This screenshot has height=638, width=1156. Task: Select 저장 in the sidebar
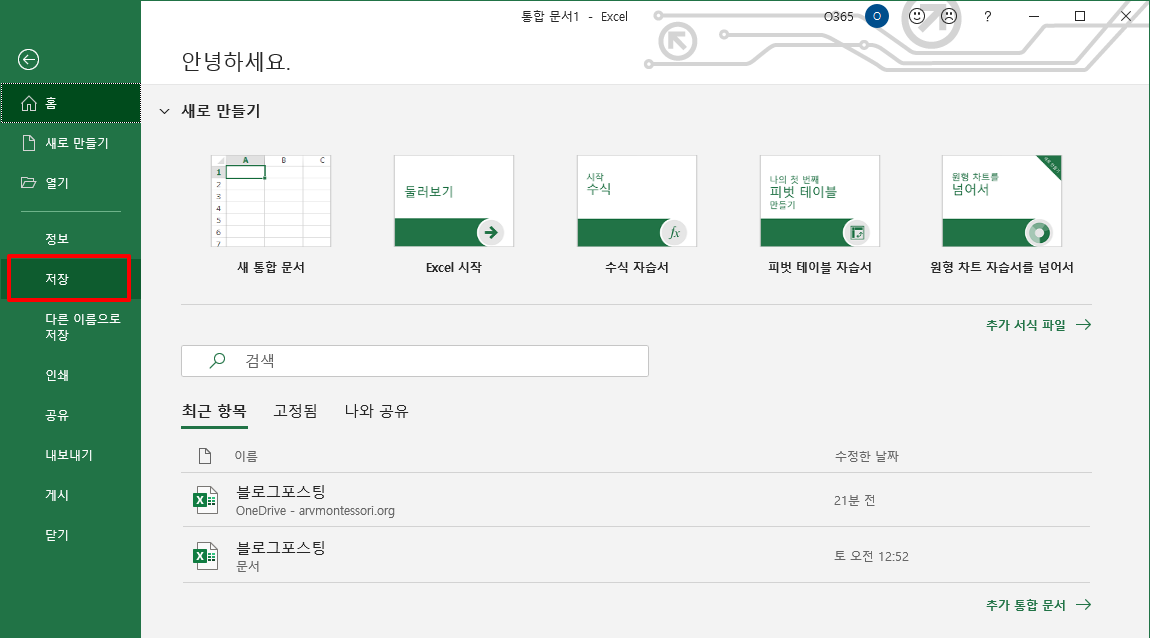pyautogui.click(x=69, y=278)
